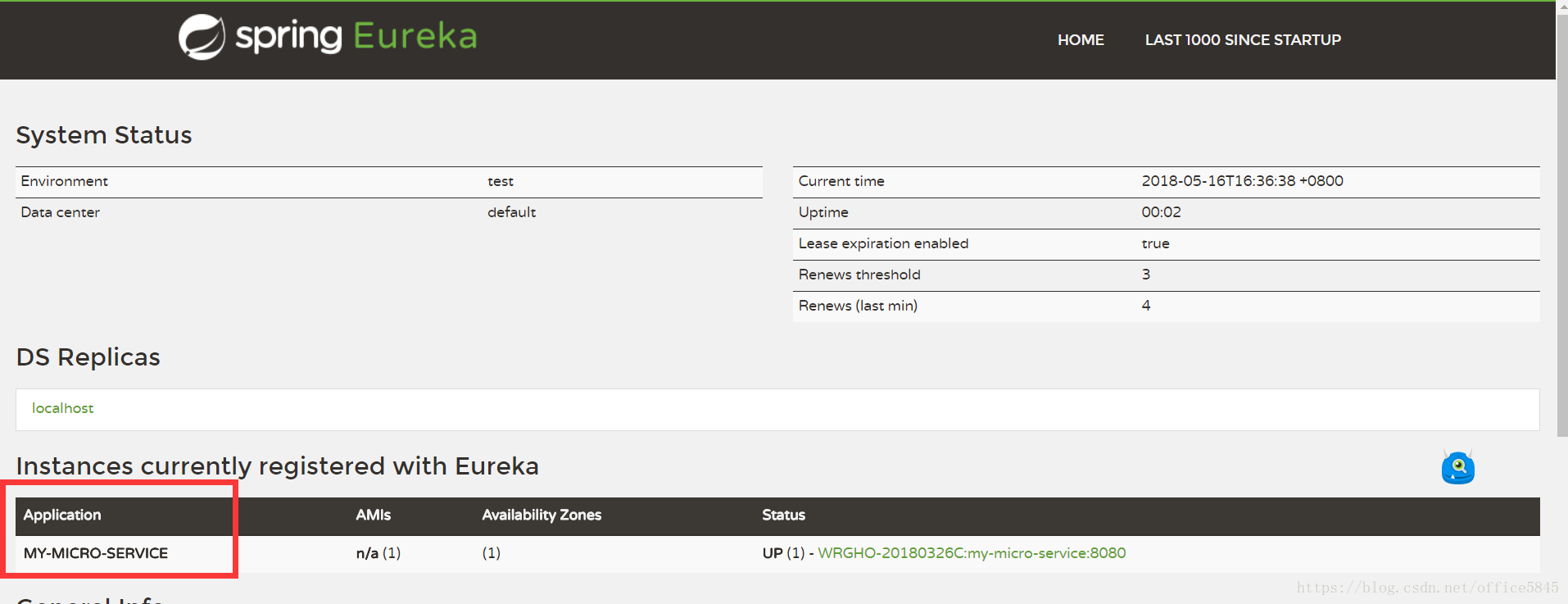Click the Data center label

60,212
